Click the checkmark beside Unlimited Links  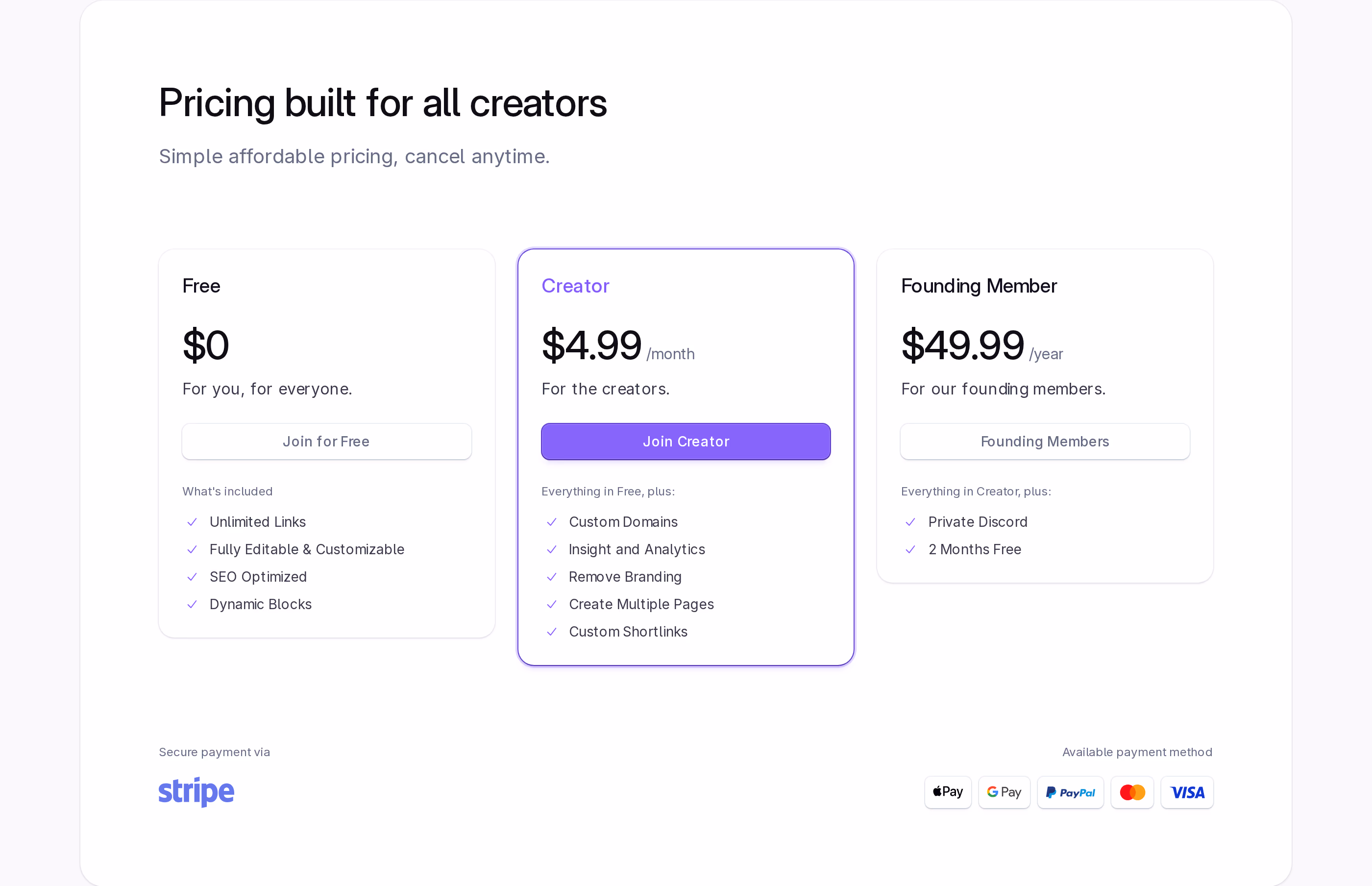coord(192,522)
